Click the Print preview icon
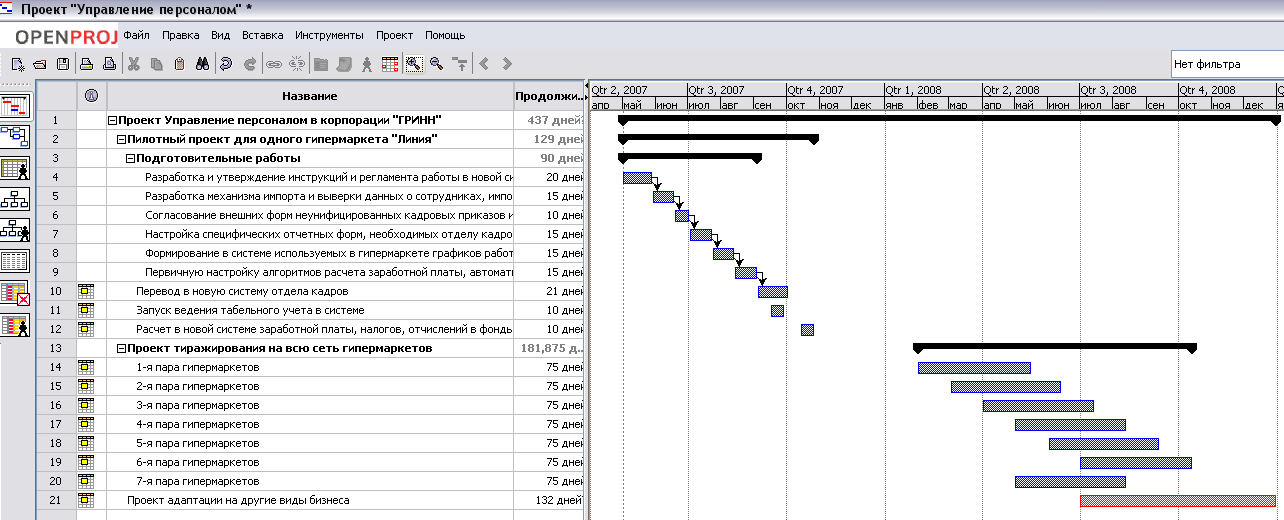 click(x=109, y=64)
